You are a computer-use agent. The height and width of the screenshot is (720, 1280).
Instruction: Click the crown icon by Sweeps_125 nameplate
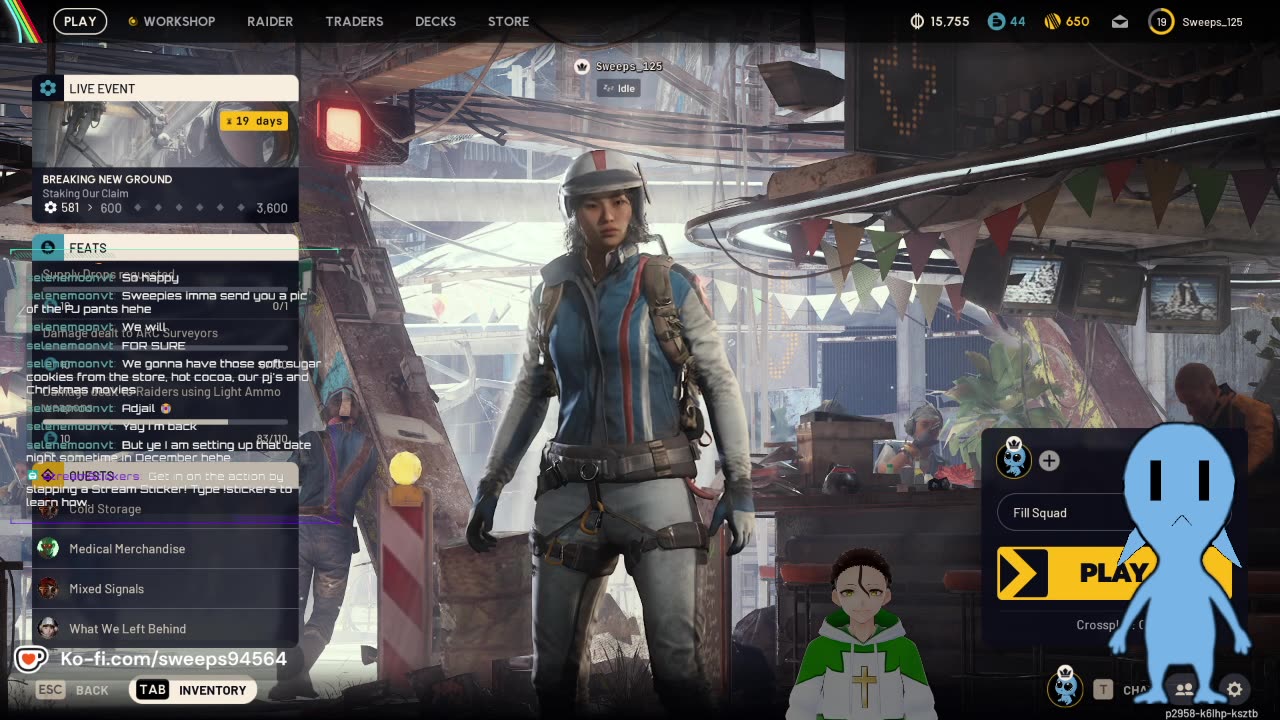582,66
